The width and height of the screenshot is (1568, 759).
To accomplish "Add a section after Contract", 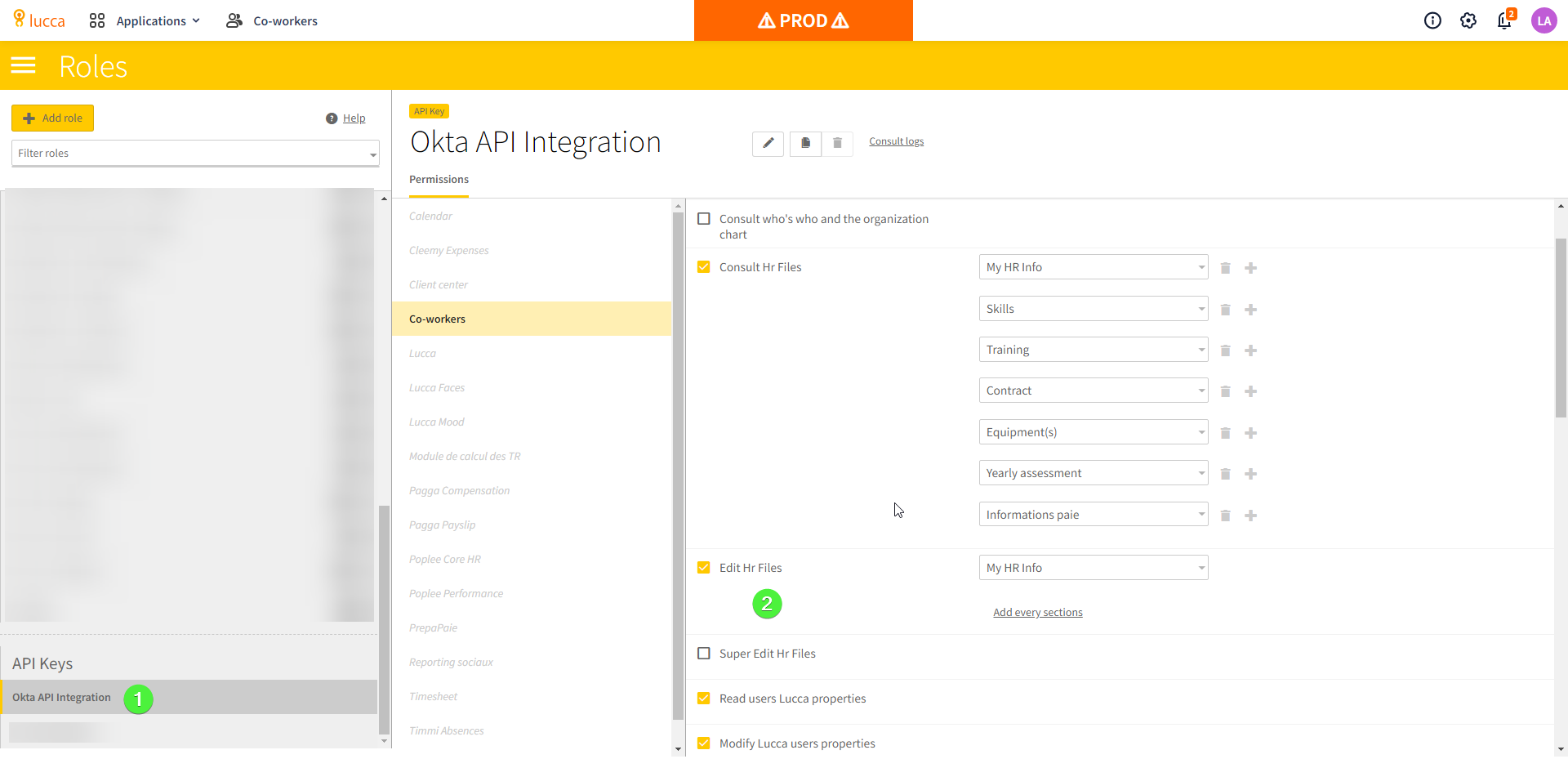I will click(x=1250, y=391).
